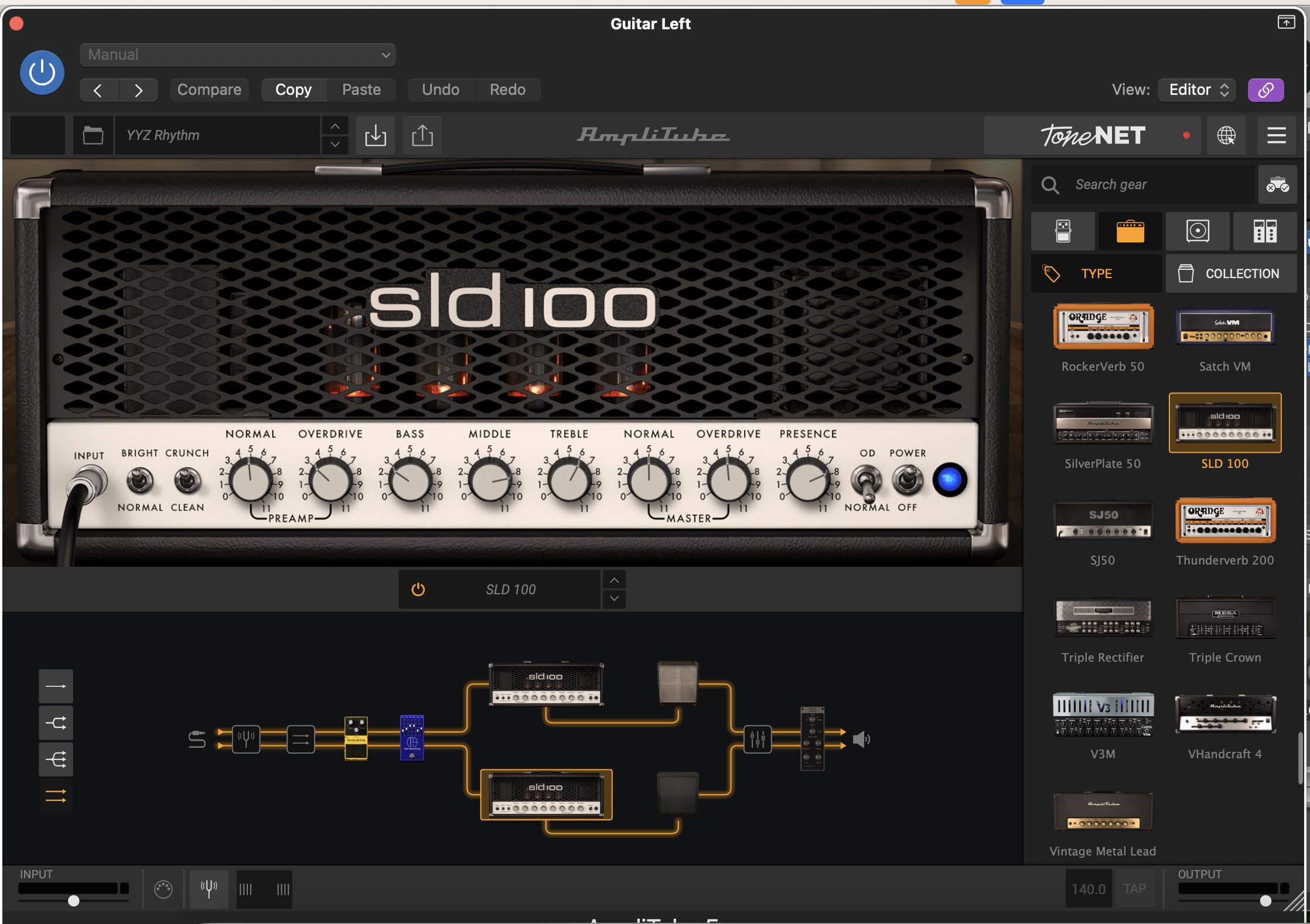This screenshot has width=1310, height=924.
Task: Switch to the TYPE filter tab
Action: point(1096,273)
